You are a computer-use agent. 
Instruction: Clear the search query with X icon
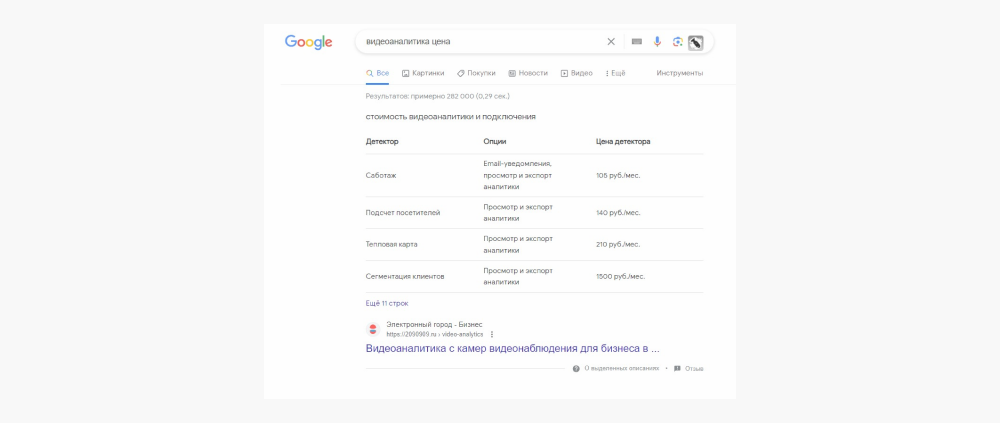pos(612,42)
